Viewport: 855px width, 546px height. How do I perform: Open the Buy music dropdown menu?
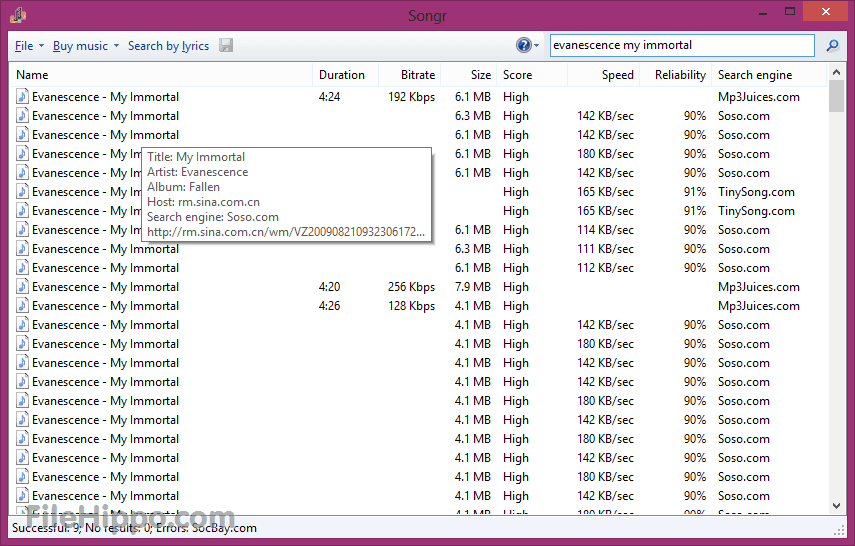tap(86, 46)
